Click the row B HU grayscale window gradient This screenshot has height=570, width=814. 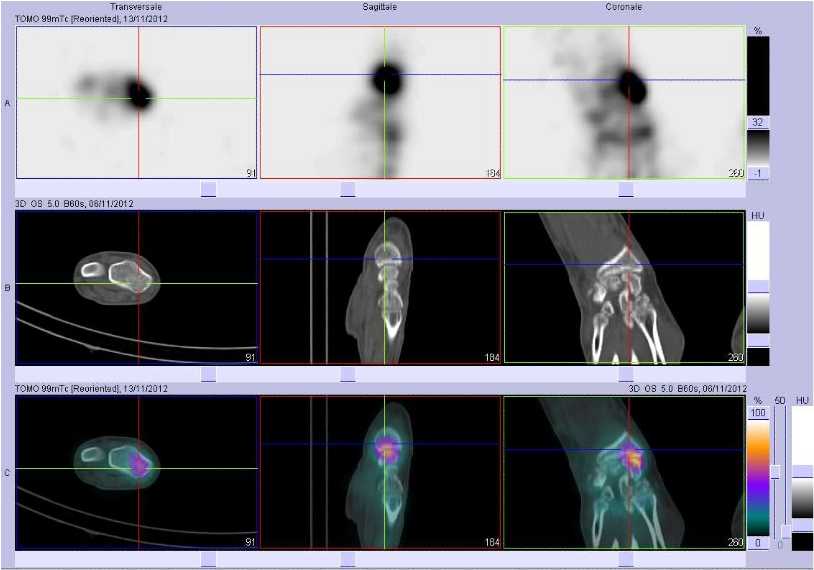click(758, 313)
